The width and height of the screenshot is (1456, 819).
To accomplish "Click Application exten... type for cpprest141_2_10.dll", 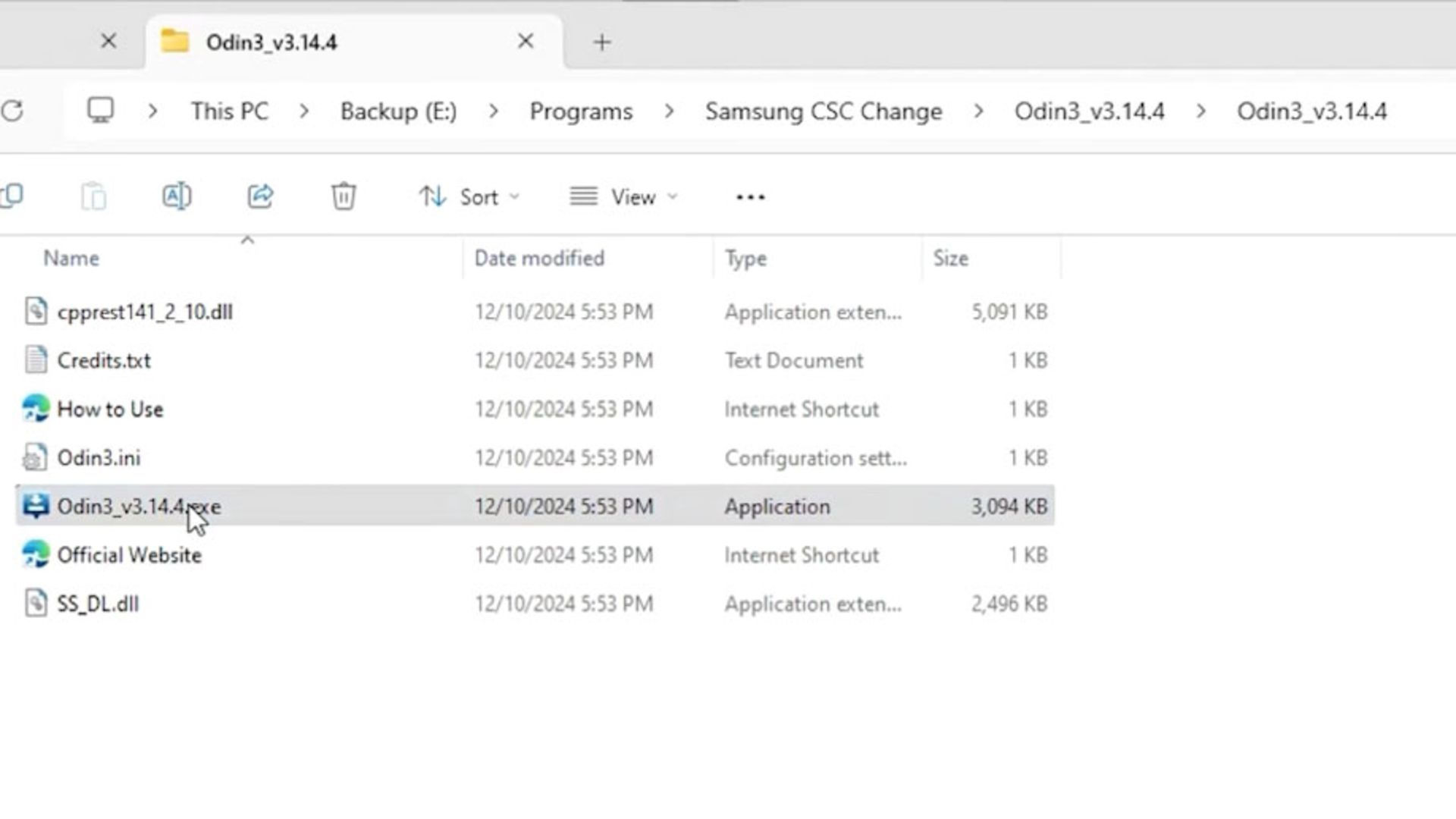I will pos(813,312).
